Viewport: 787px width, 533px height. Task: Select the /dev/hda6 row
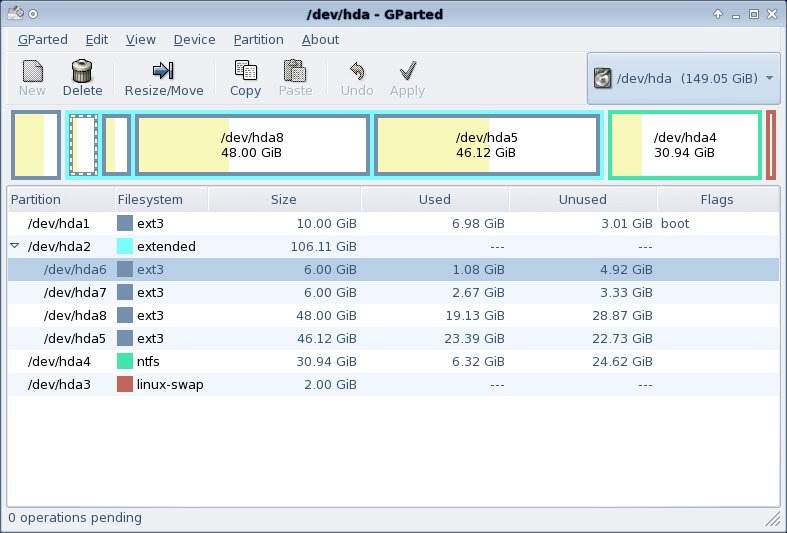coord(393,270)
